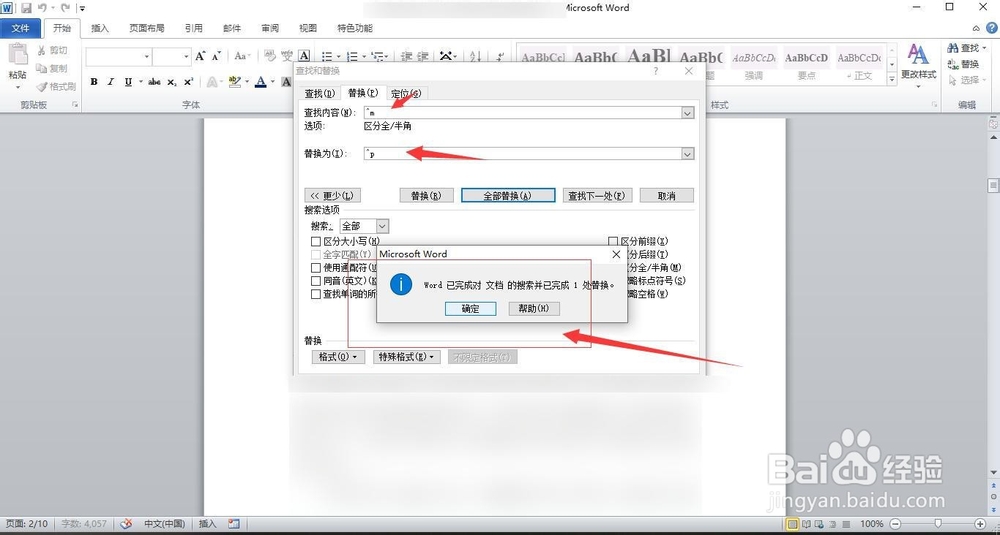Toggle italic formatting I

click(110, 82)
